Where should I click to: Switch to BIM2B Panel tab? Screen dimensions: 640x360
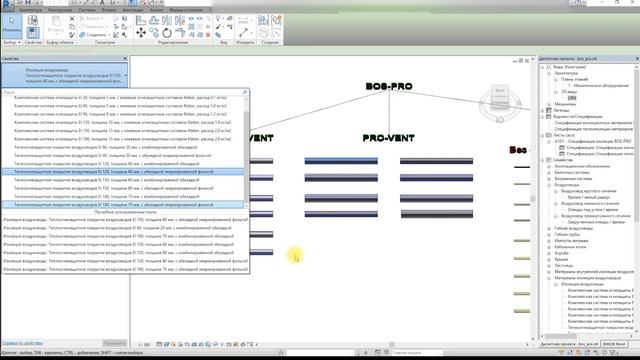coord(614,344)
